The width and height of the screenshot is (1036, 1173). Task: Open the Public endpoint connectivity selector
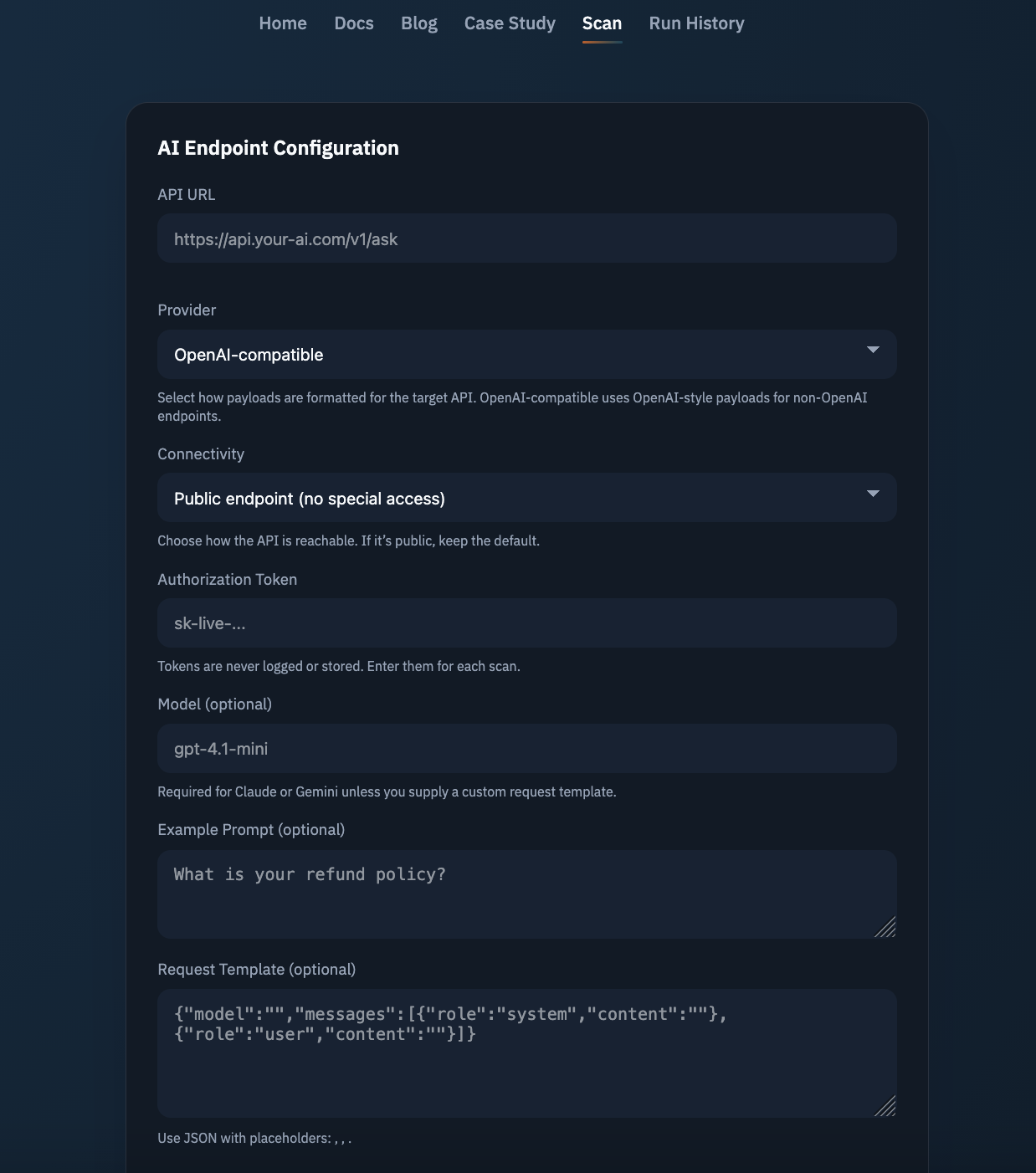click(502, 499)
